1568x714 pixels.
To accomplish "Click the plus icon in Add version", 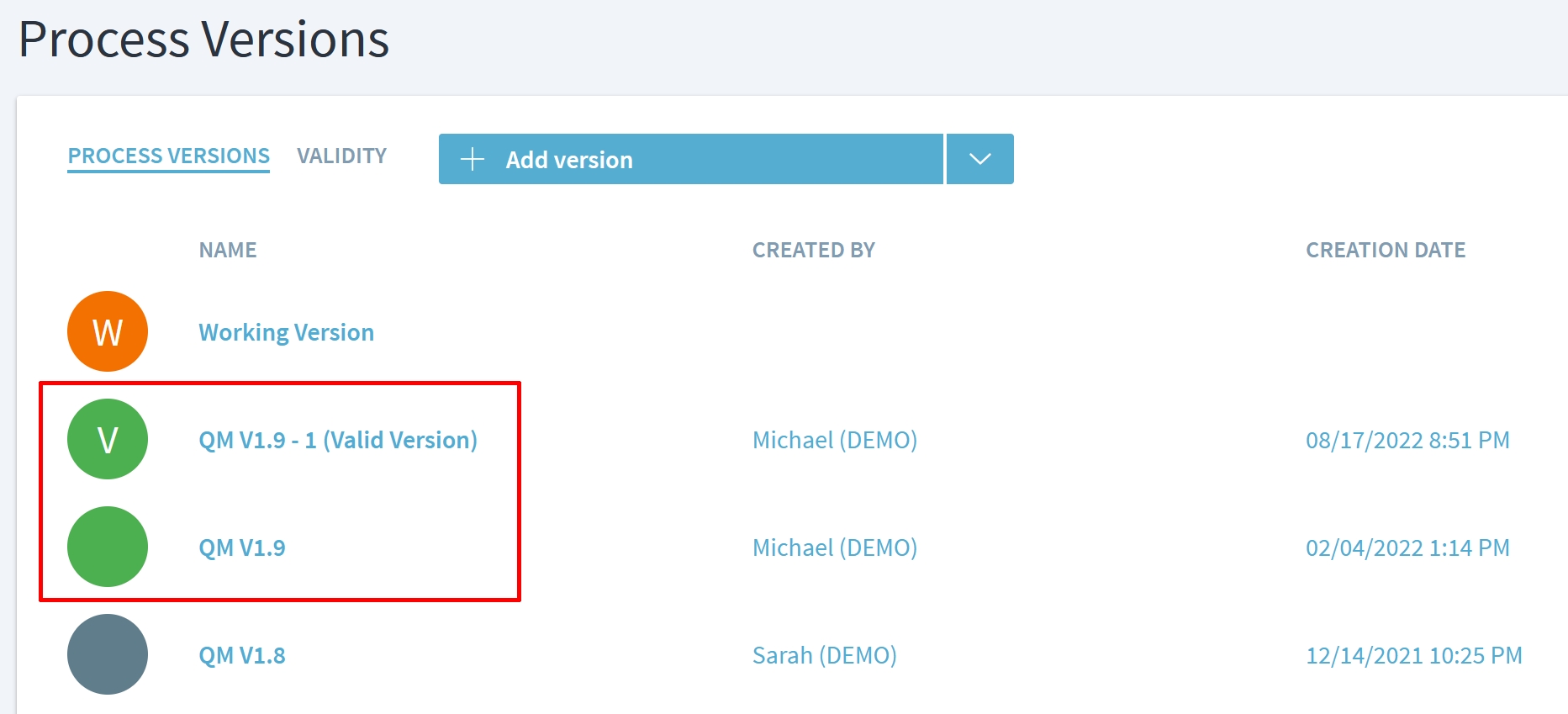I will point(473,159).
